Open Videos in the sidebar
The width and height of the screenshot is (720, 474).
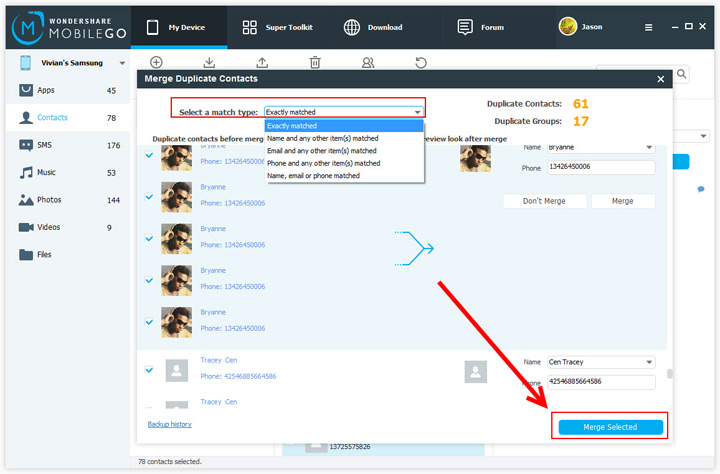68,227
